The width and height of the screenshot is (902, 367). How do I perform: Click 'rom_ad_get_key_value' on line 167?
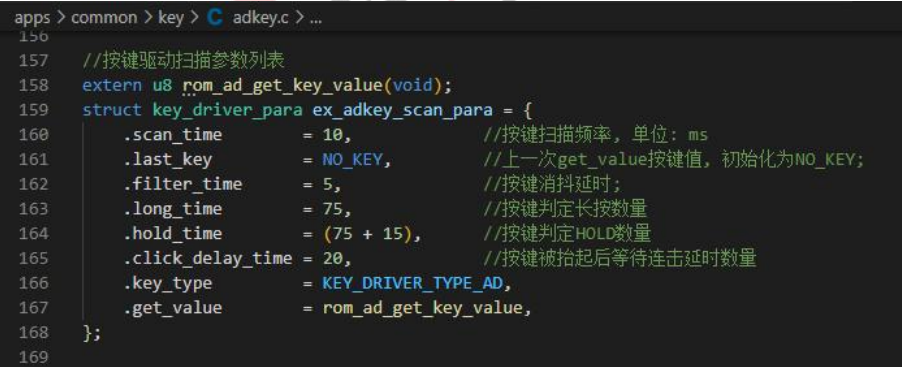(422, 308)
